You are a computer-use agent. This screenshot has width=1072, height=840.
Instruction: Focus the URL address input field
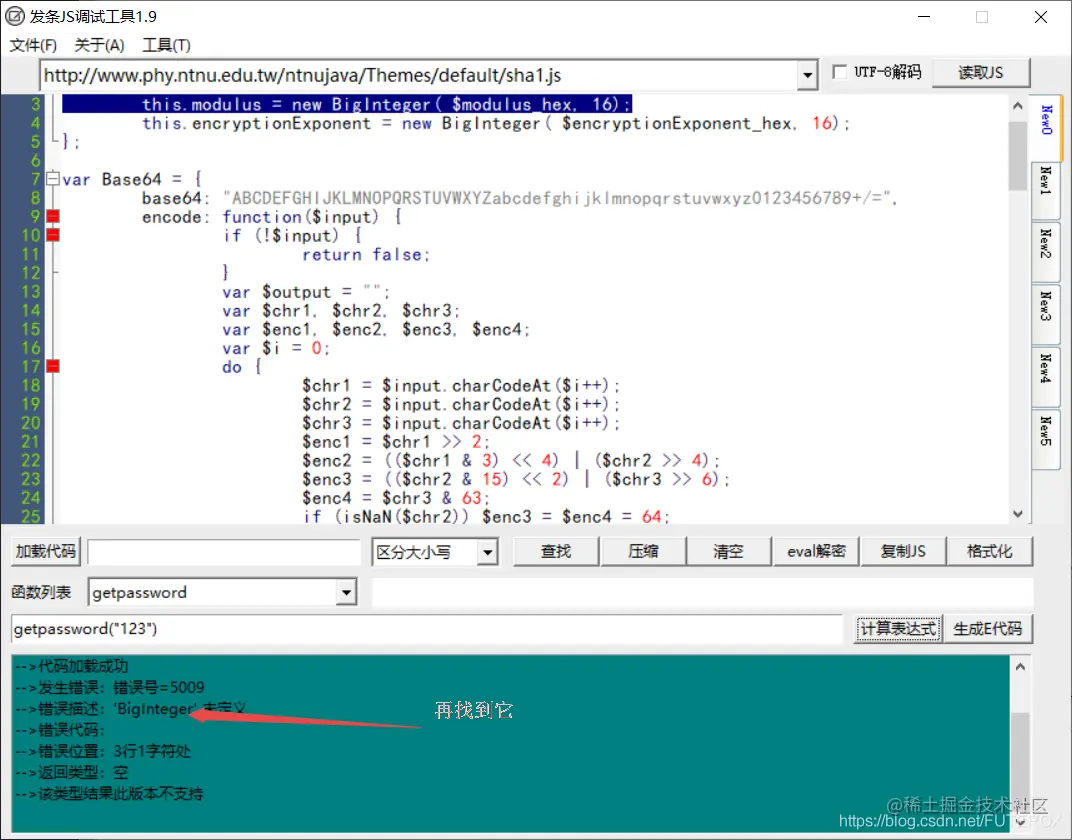(418, 75)
